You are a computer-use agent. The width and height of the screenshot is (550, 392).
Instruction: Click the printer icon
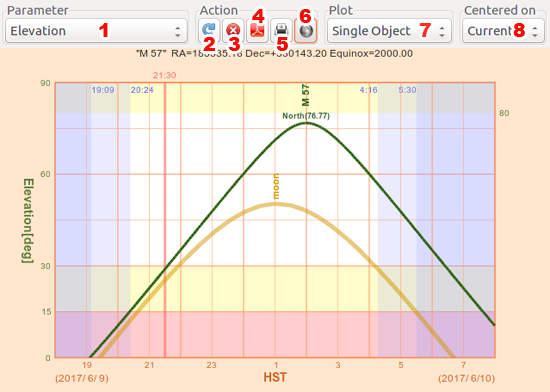click(281, 30)
